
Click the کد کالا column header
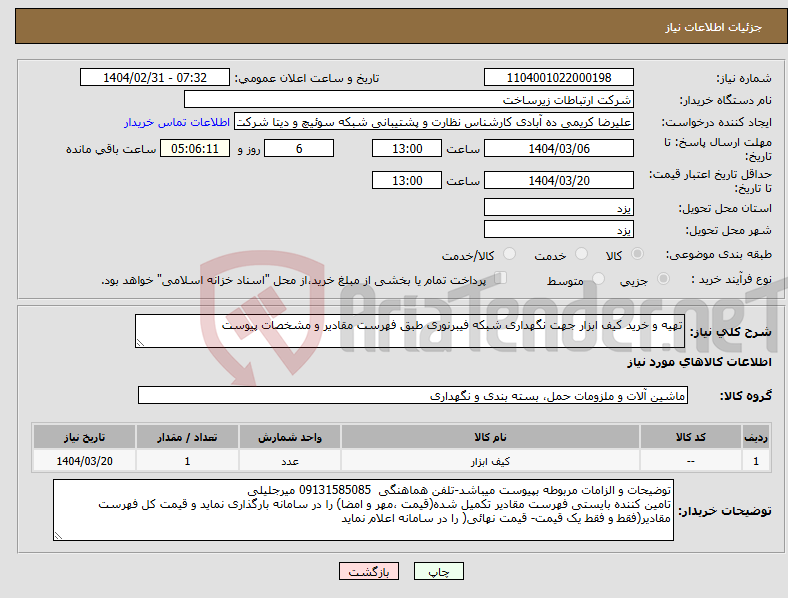(x=691, y=437)
